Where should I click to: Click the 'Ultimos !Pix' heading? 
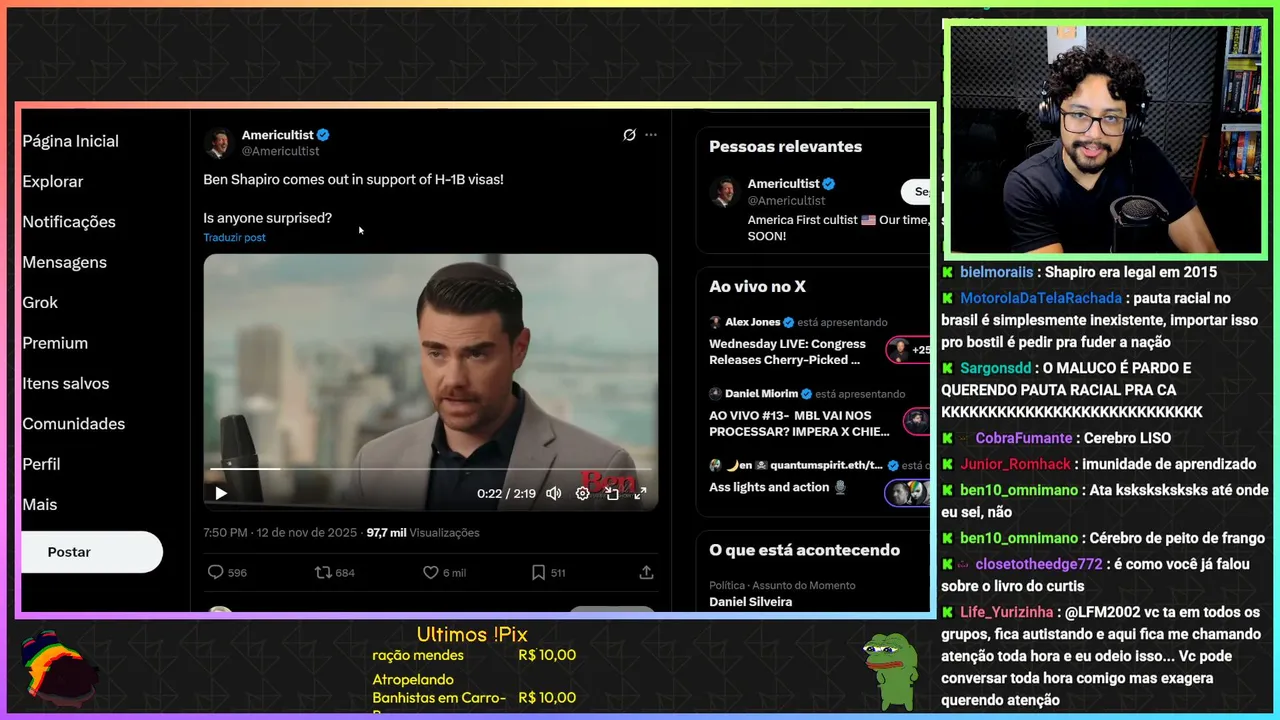(471, 634)
